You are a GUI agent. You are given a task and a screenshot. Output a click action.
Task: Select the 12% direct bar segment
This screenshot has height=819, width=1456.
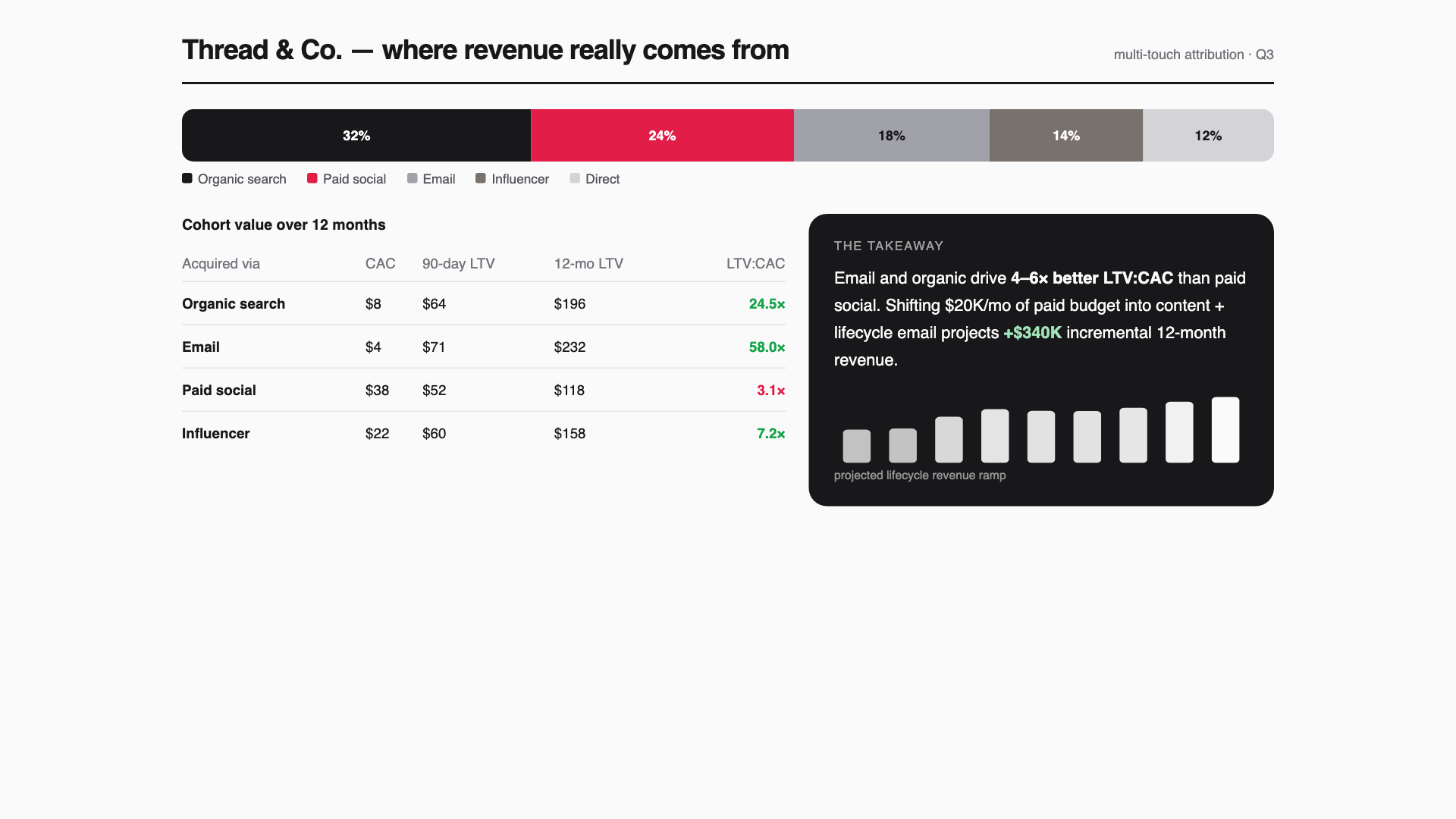tap(1208, 135)
